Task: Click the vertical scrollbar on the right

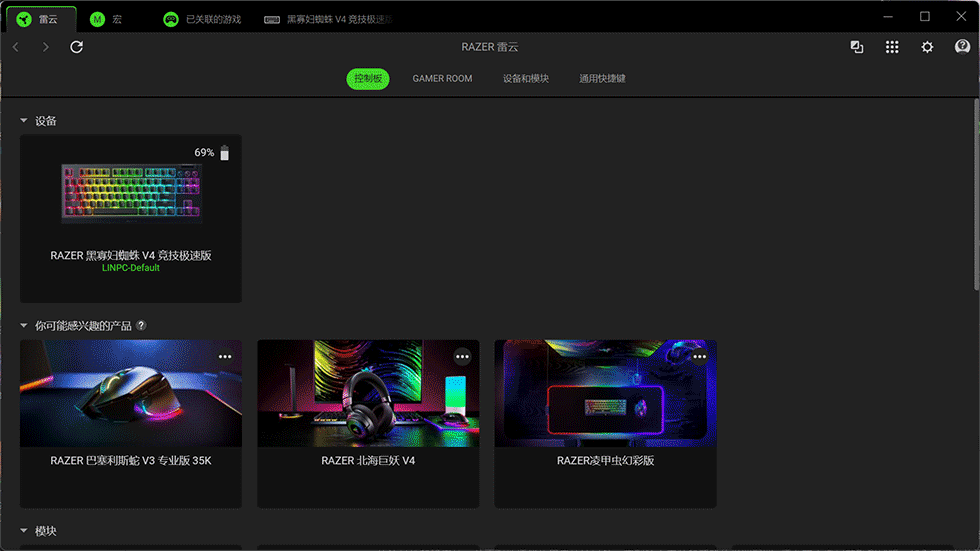Action: coord(976,194)
